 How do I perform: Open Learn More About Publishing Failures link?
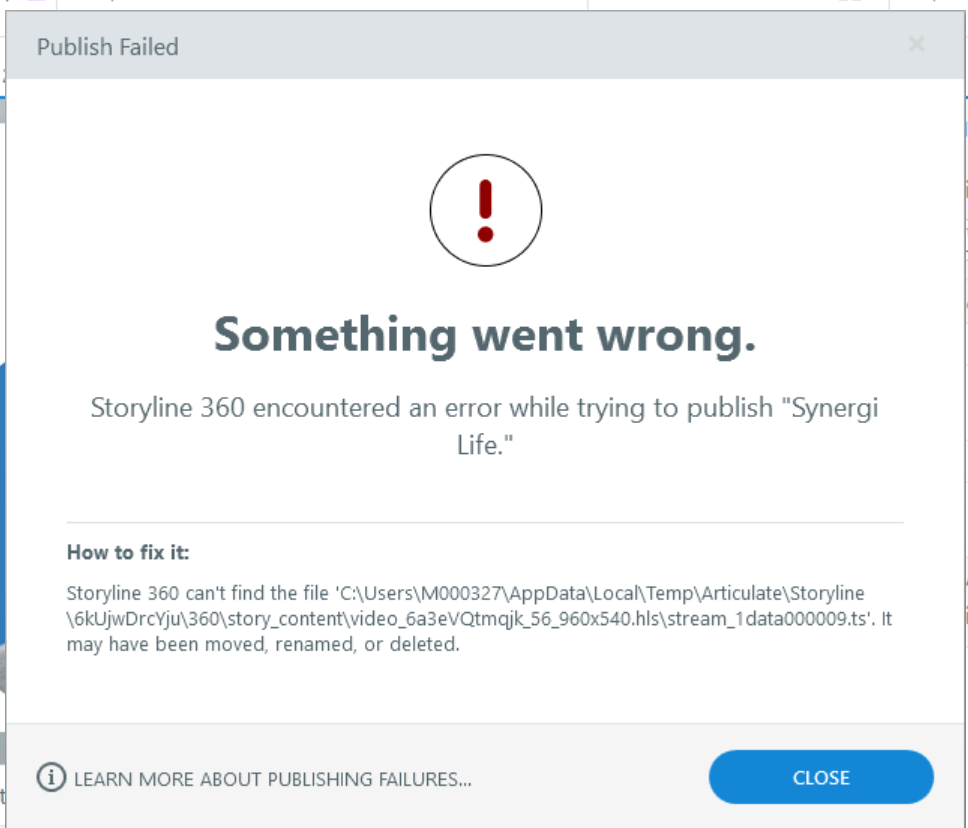coord(272,779)
